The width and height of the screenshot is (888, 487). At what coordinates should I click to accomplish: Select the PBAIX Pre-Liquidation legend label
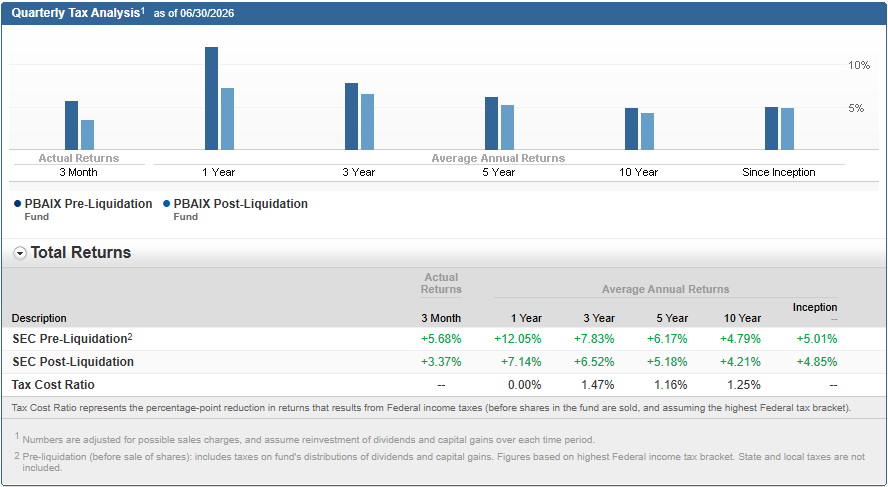[x=88, y=204]
